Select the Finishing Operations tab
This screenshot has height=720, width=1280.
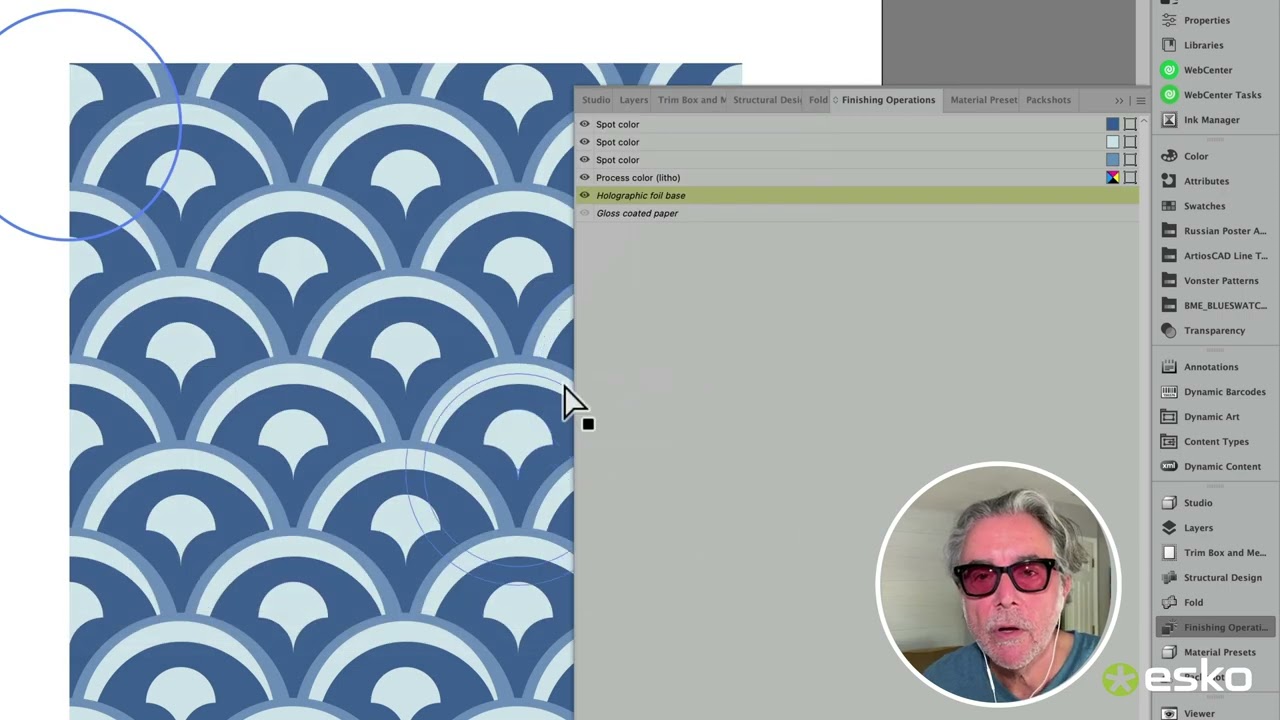pyautogui.click(x=888, y=100)
